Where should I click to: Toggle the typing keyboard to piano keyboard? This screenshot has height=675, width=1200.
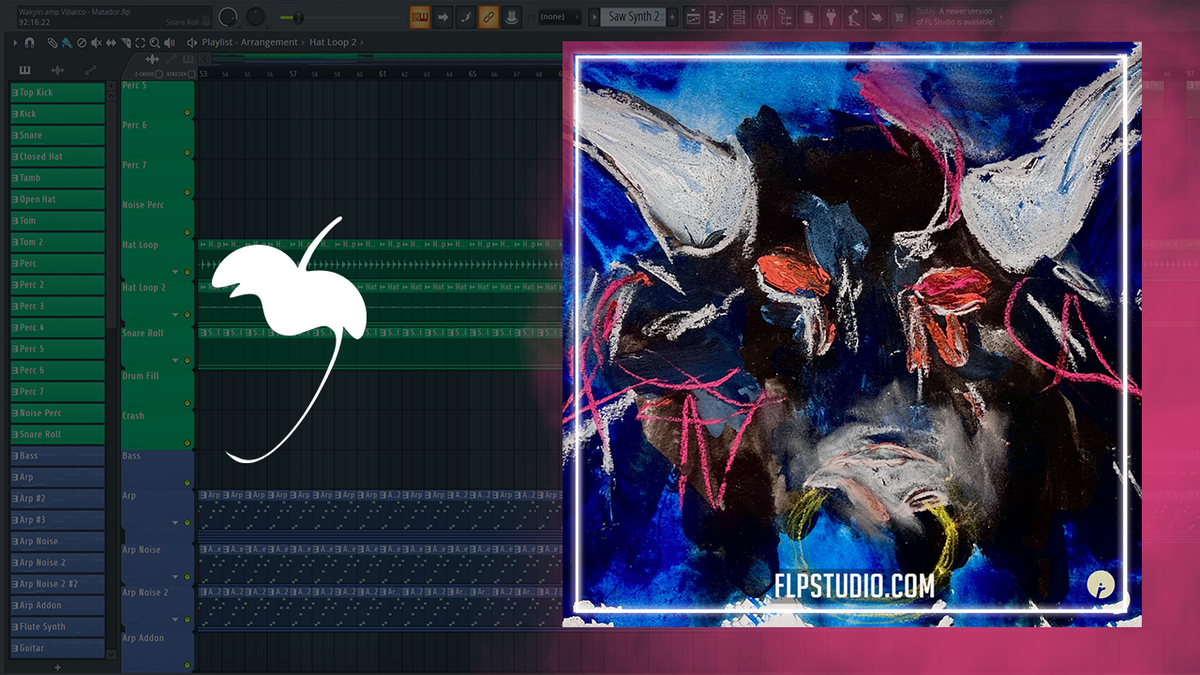pyautogui.click(x=420, y=16)
